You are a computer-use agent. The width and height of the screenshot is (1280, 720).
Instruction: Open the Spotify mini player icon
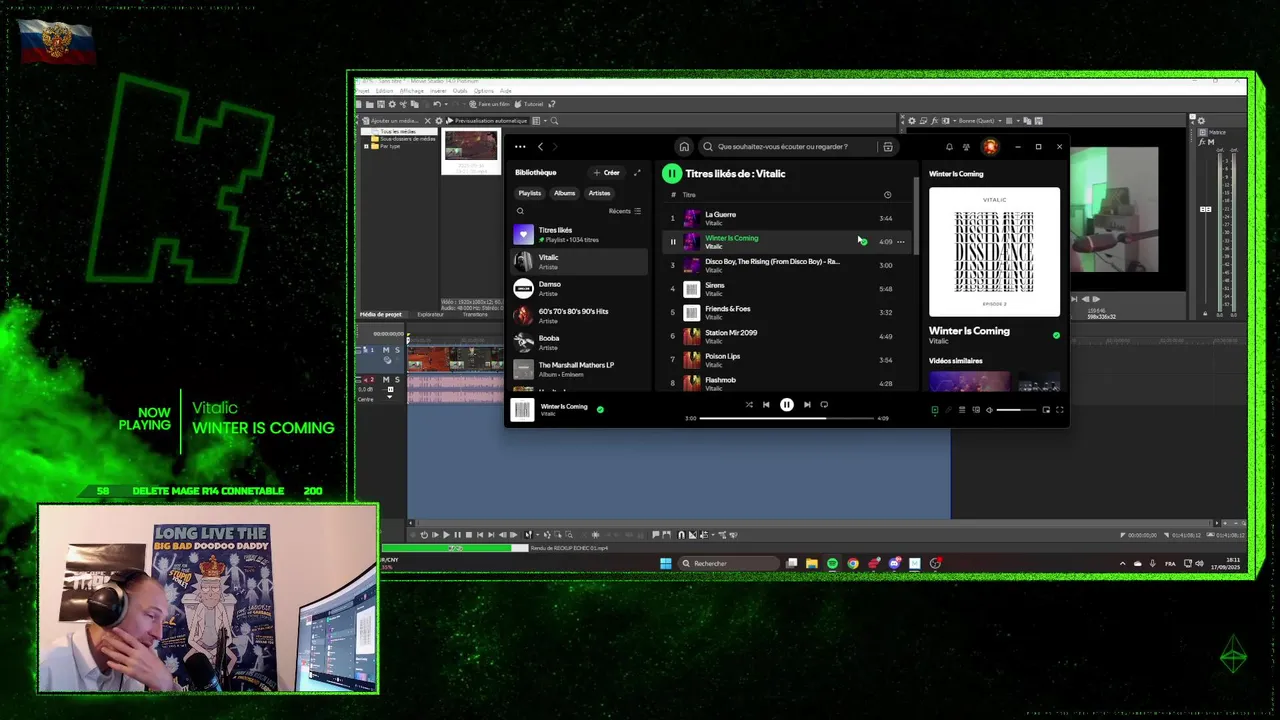point(1046,410)
